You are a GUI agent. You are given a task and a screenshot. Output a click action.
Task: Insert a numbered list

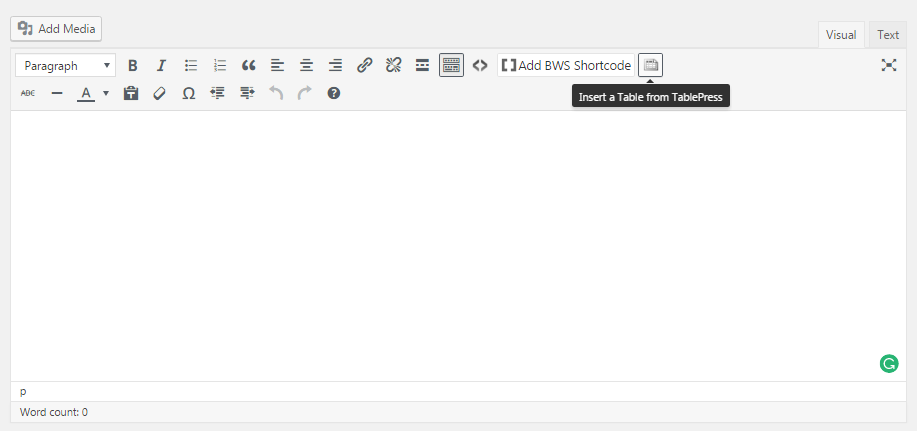point(220,65)
